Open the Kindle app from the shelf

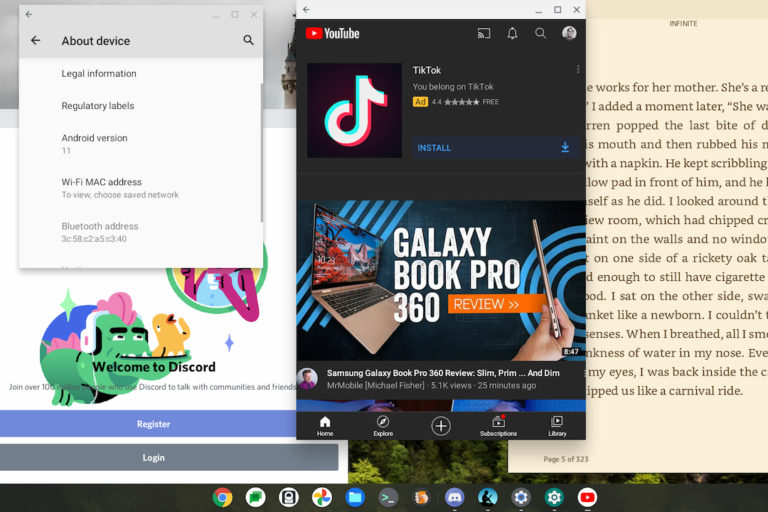click(x=488, y=497)
